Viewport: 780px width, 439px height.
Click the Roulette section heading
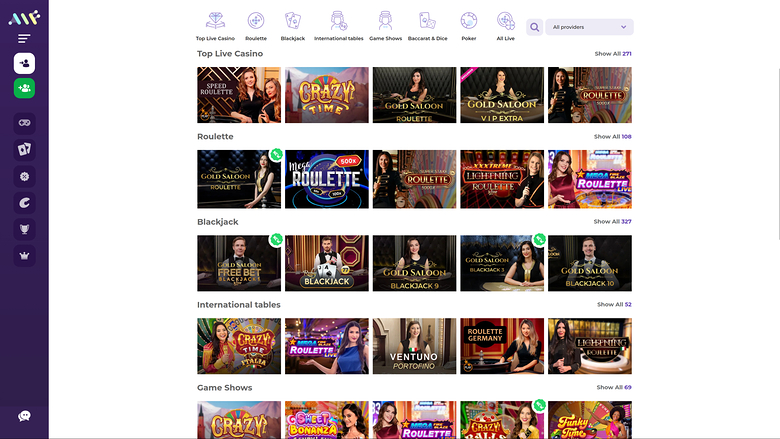click(215, 137)
